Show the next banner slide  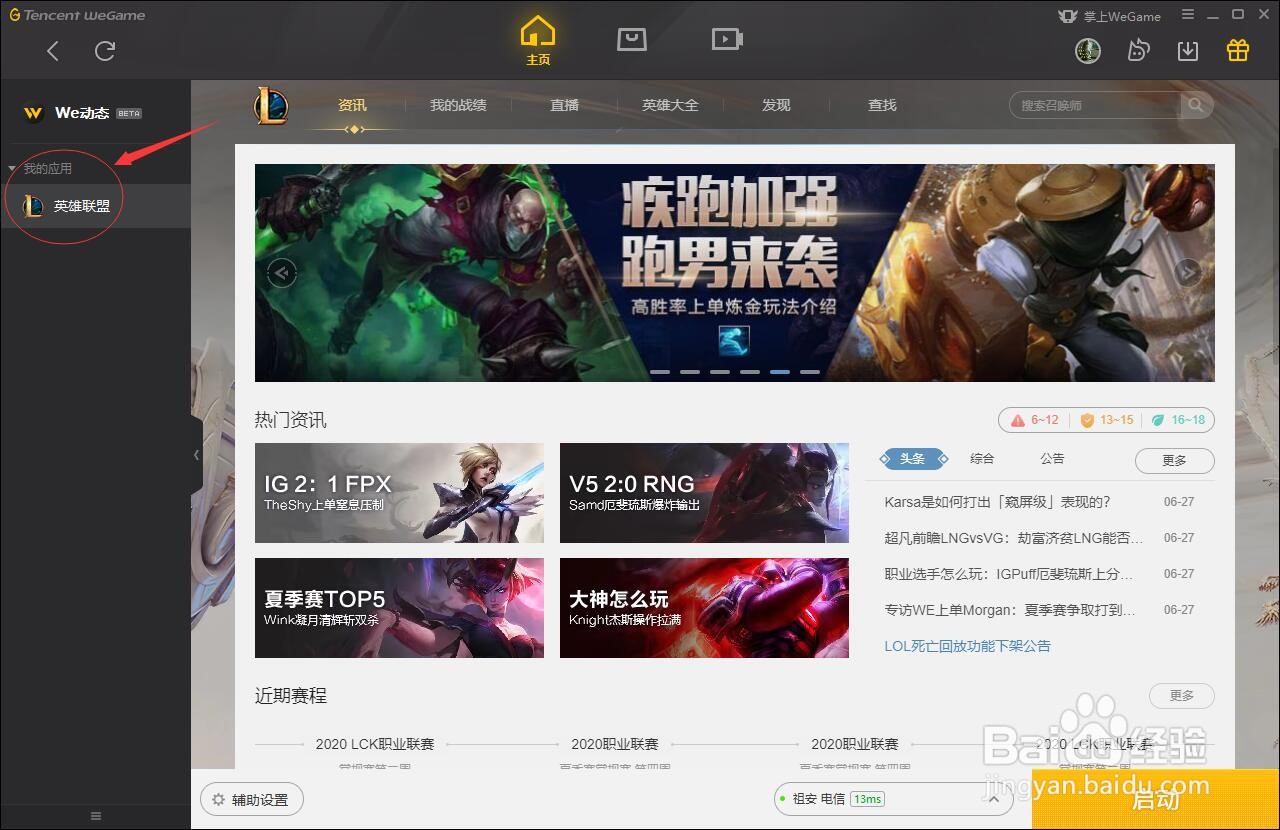click(x=1188, y=272)
